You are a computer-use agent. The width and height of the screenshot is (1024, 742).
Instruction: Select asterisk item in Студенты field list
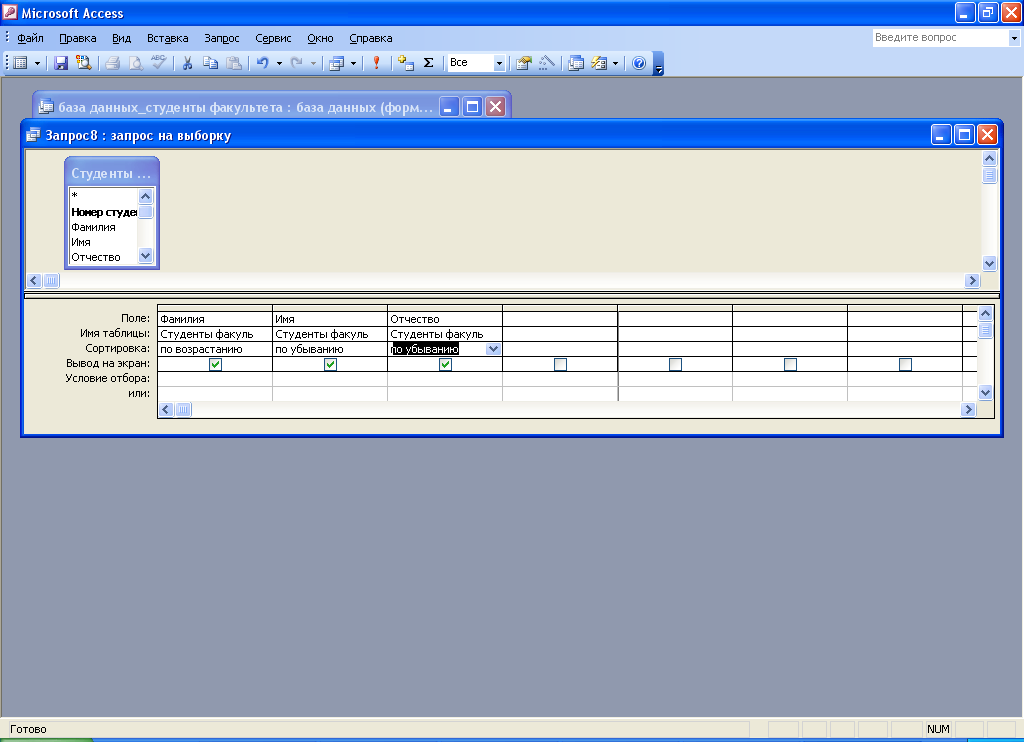(74, 195)
